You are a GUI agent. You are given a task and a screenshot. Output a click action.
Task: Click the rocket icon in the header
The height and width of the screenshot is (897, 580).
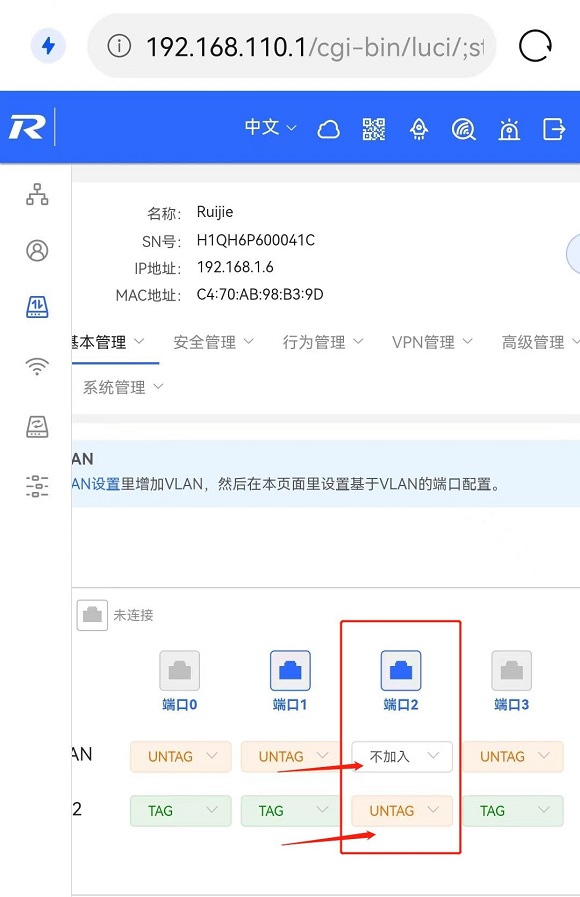419,129
